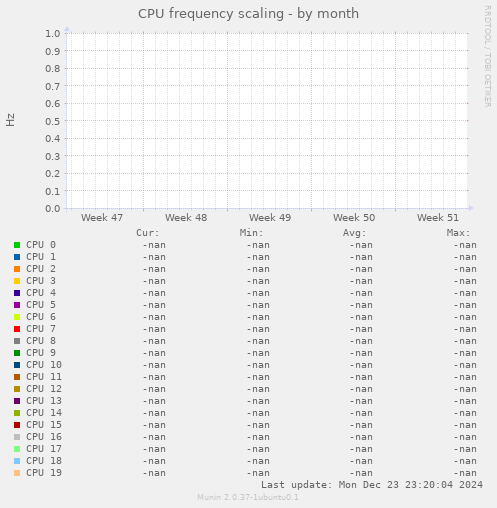497x508 pixels.
Task: Click the CPU 6 lime color swatch
Action: point(17,317)
